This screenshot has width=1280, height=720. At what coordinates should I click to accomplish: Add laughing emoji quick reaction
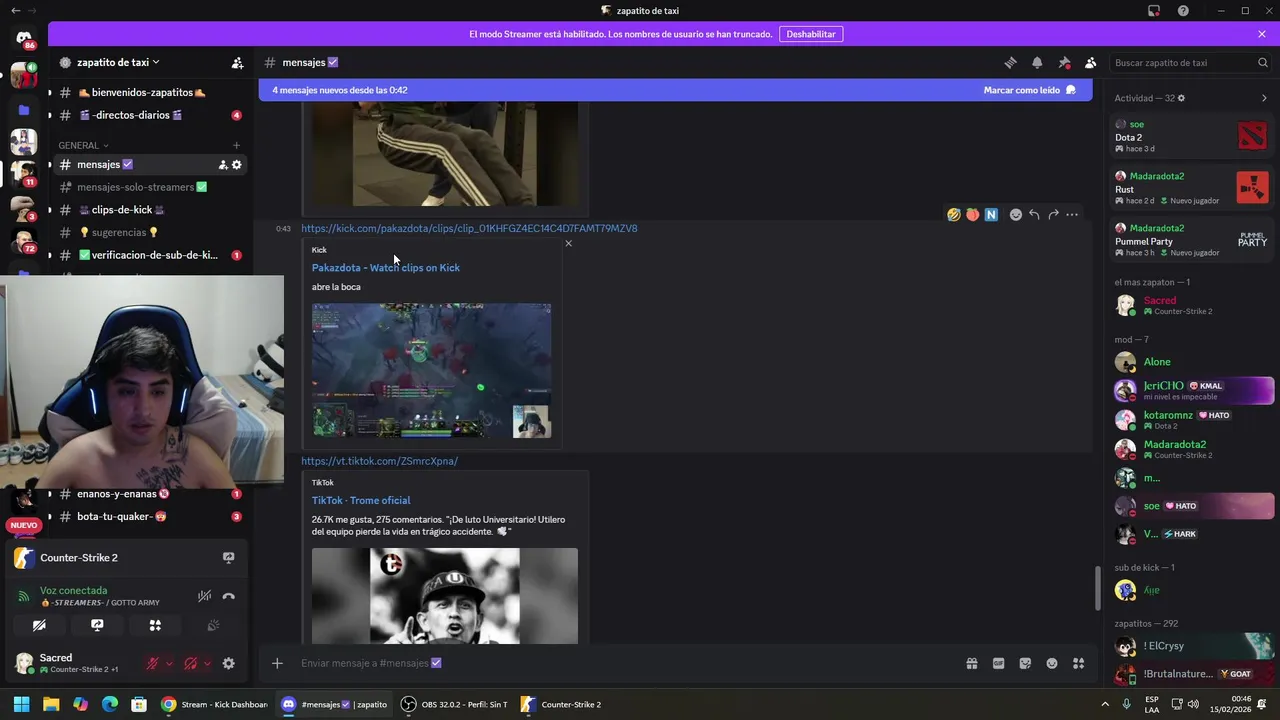point(953,214)
